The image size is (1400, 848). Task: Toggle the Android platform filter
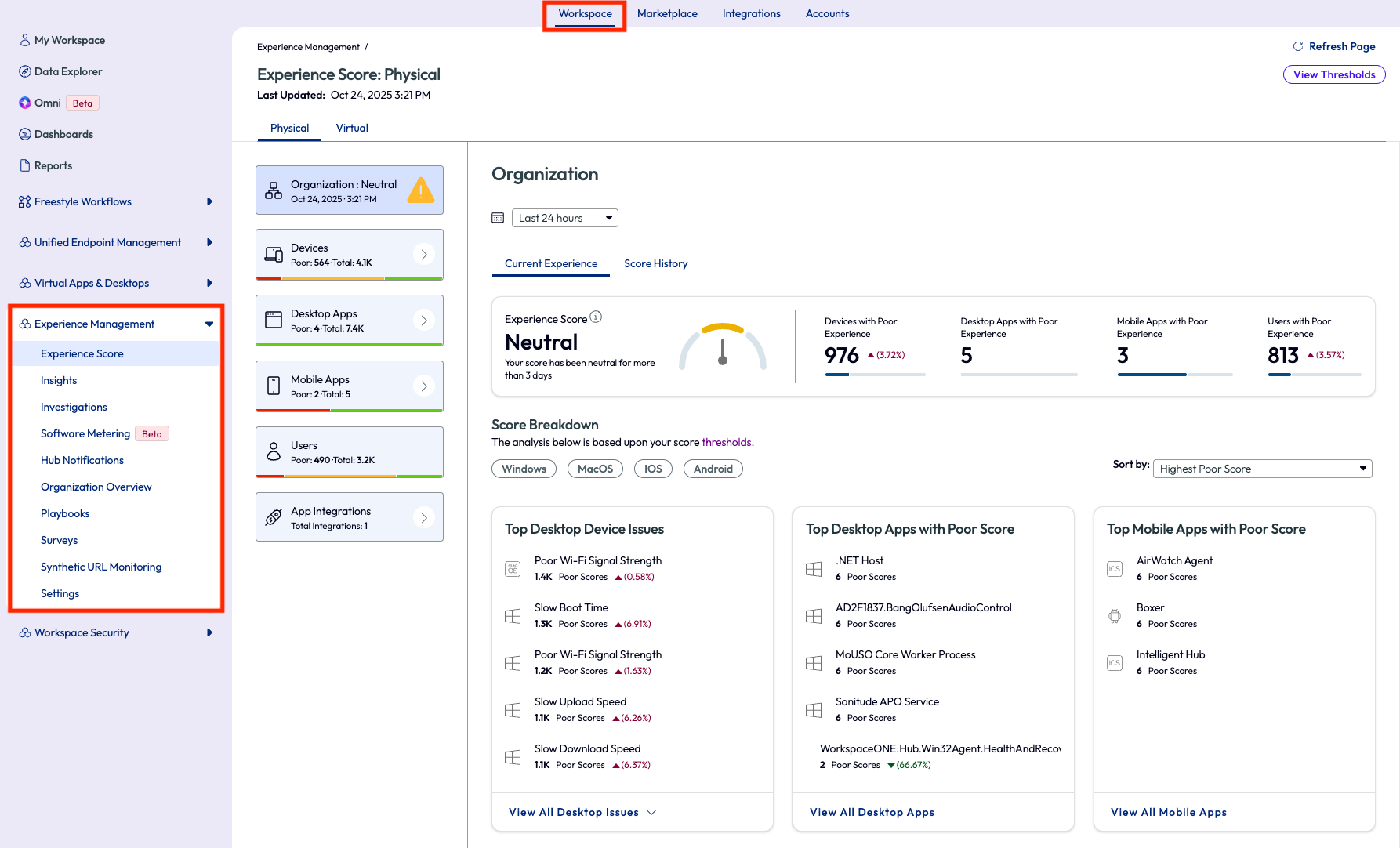[x=713, y=469]
